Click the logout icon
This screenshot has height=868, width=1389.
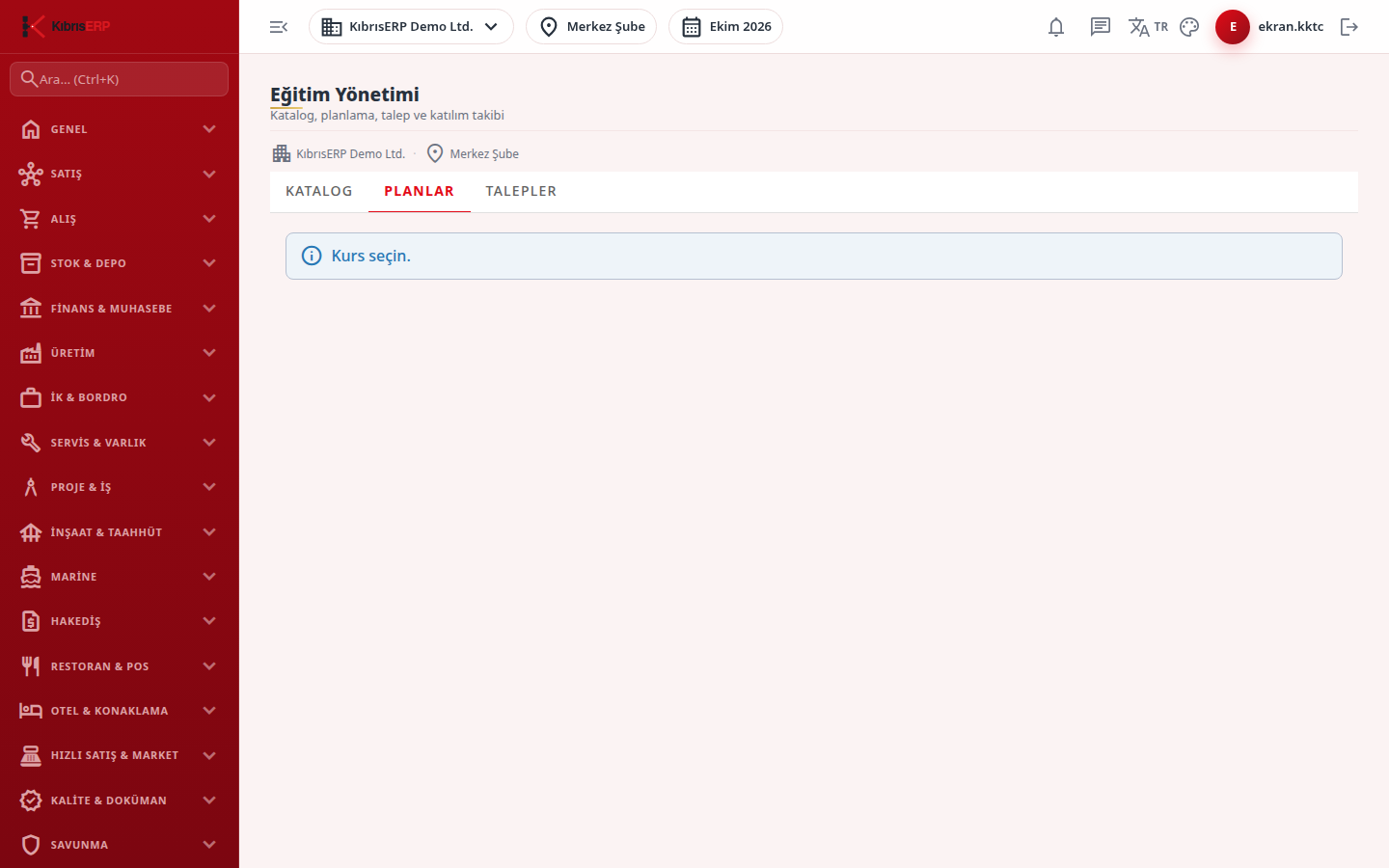pyautogui.click(x=1349, y=27)
